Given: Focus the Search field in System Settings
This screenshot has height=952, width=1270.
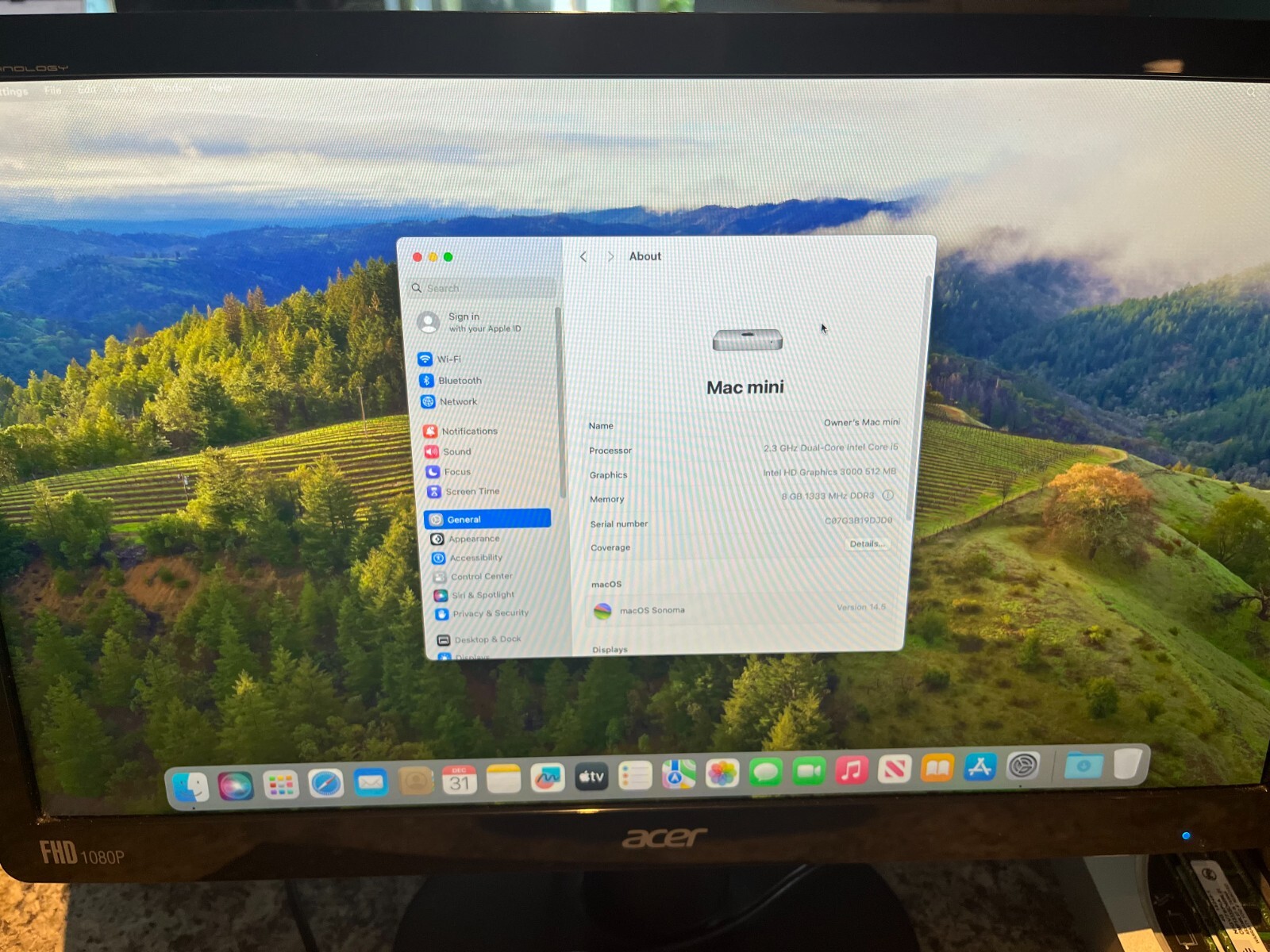Looking at the screenshot, I should [x=483, y=288].
